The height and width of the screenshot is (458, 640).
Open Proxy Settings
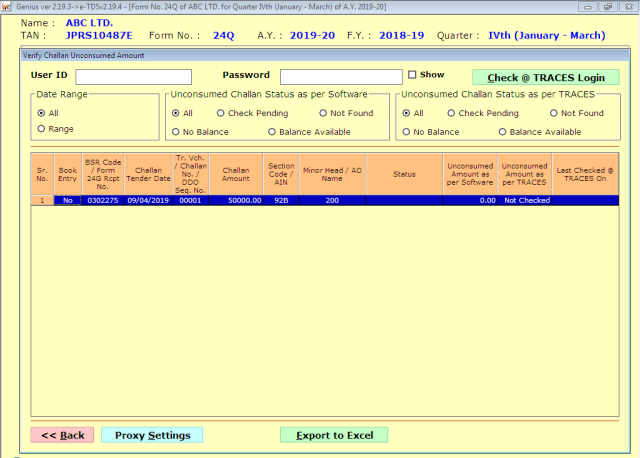tap(152, 435)
